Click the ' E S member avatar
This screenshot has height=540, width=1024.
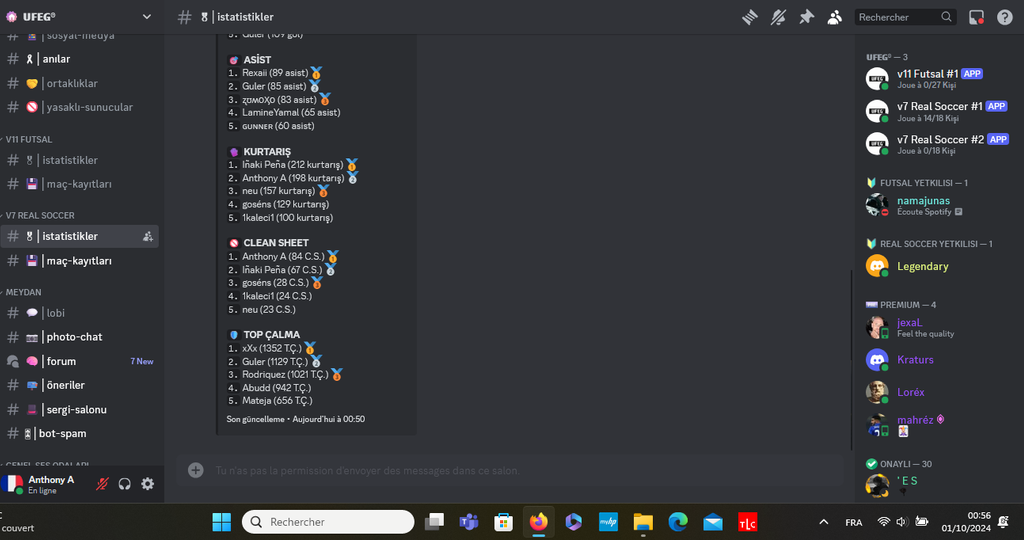coord(877,485)
